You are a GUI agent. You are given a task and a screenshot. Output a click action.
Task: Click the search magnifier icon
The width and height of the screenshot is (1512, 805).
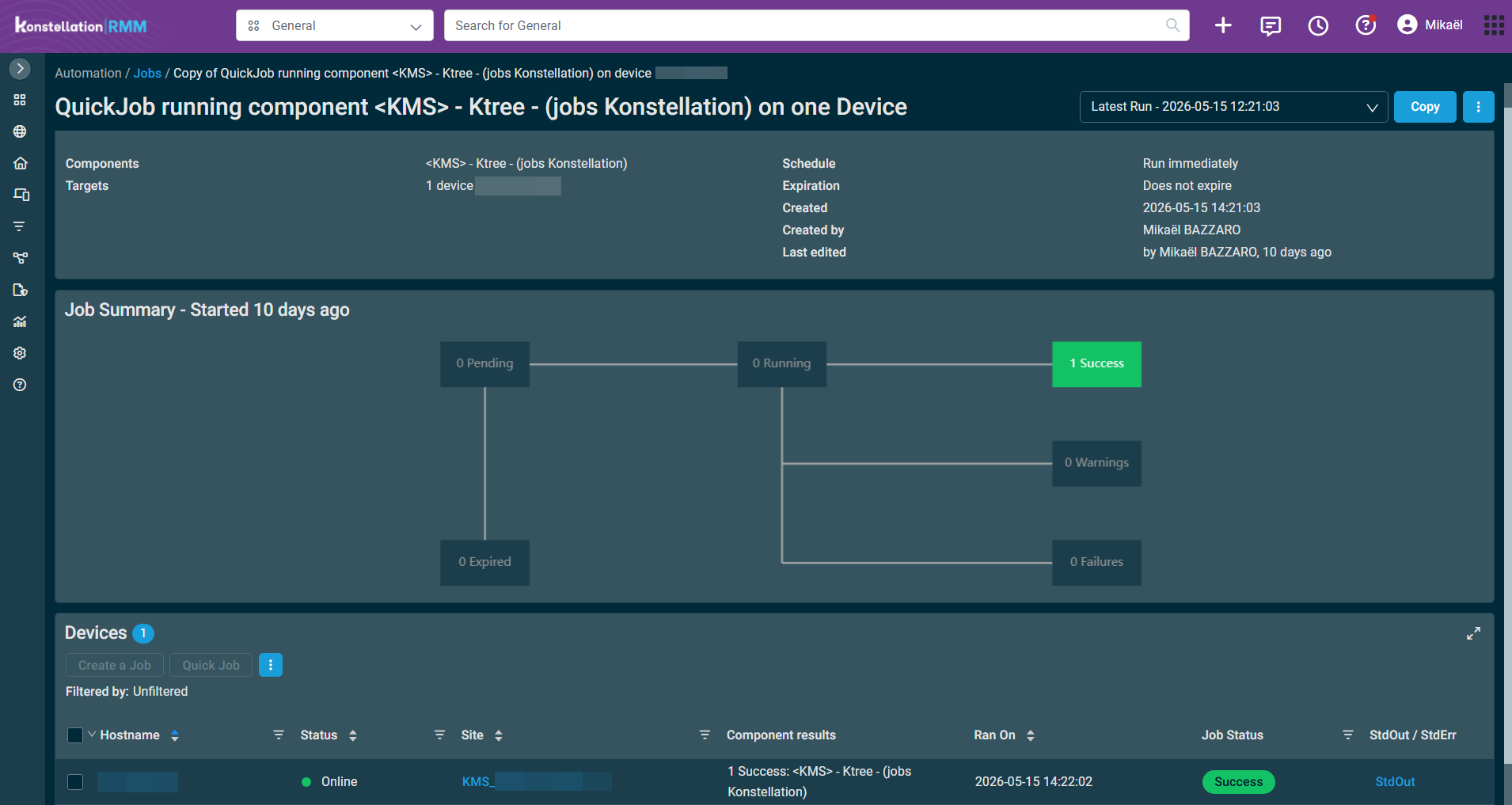[x=1172, y=25]
